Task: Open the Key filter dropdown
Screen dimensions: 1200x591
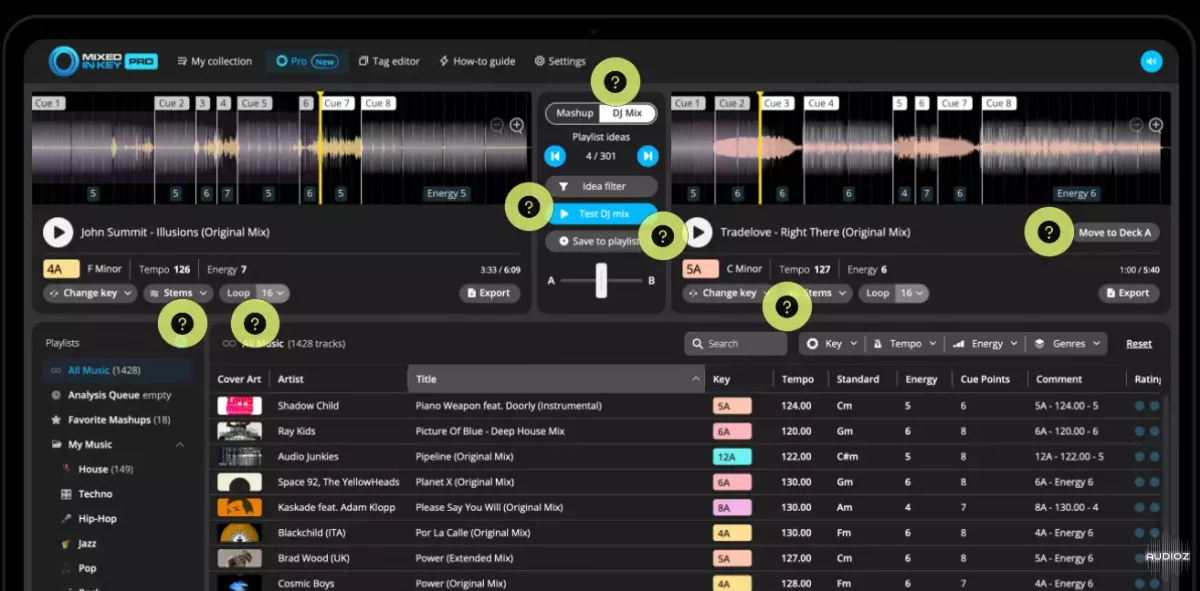Action: tap(832, 344)
